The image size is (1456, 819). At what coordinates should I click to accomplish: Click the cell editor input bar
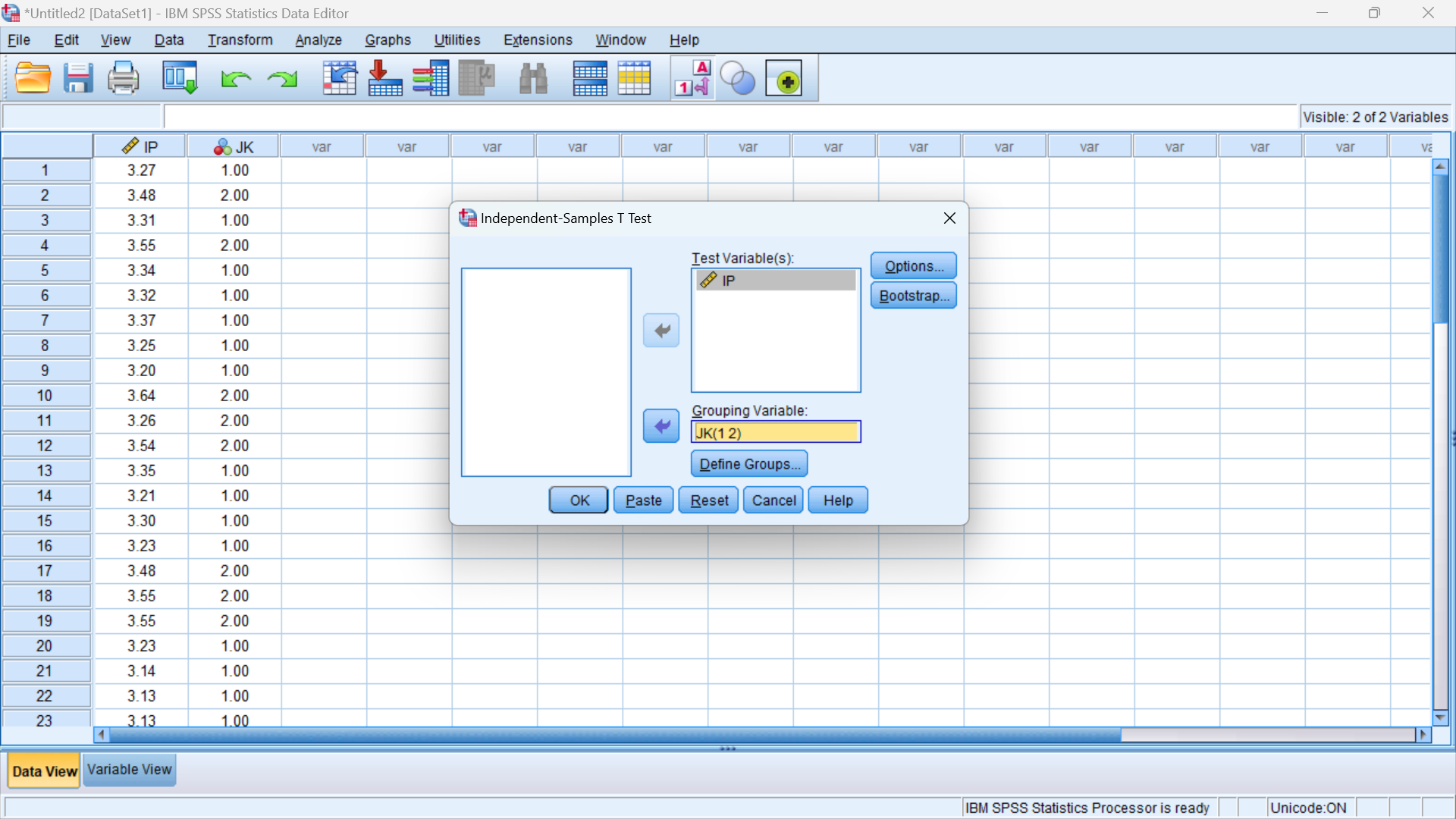(730, 117)
